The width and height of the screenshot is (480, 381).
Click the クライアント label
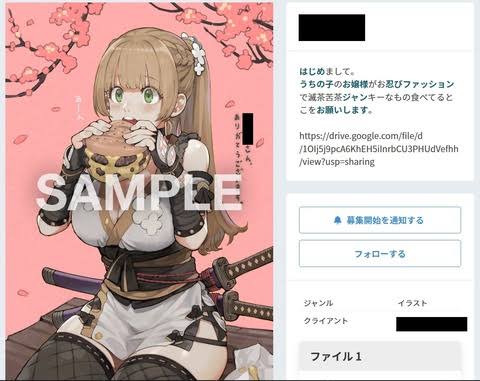click(x=326, y=321)
